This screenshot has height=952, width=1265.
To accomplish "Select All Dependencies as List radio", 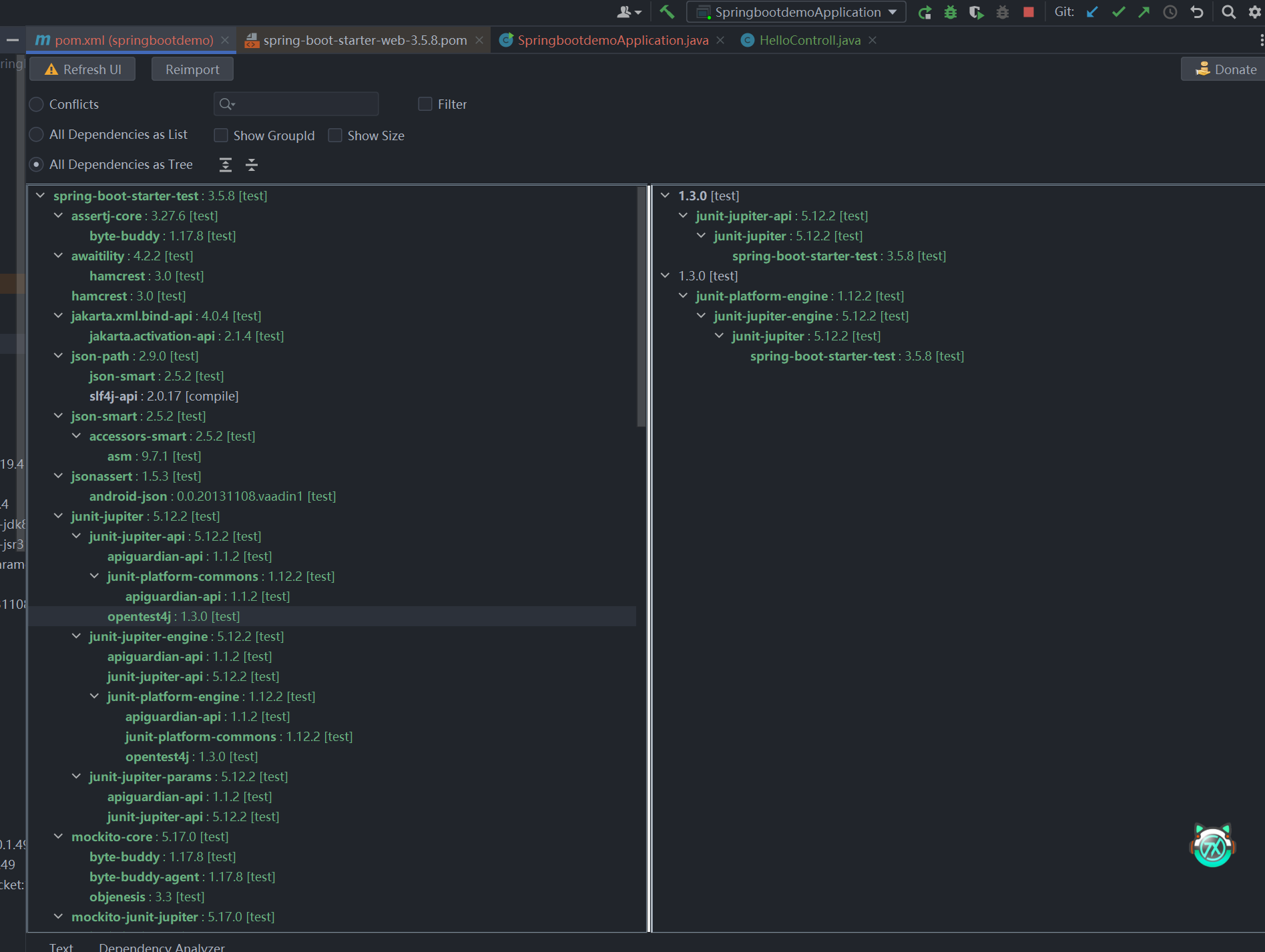I will point(37,134).
